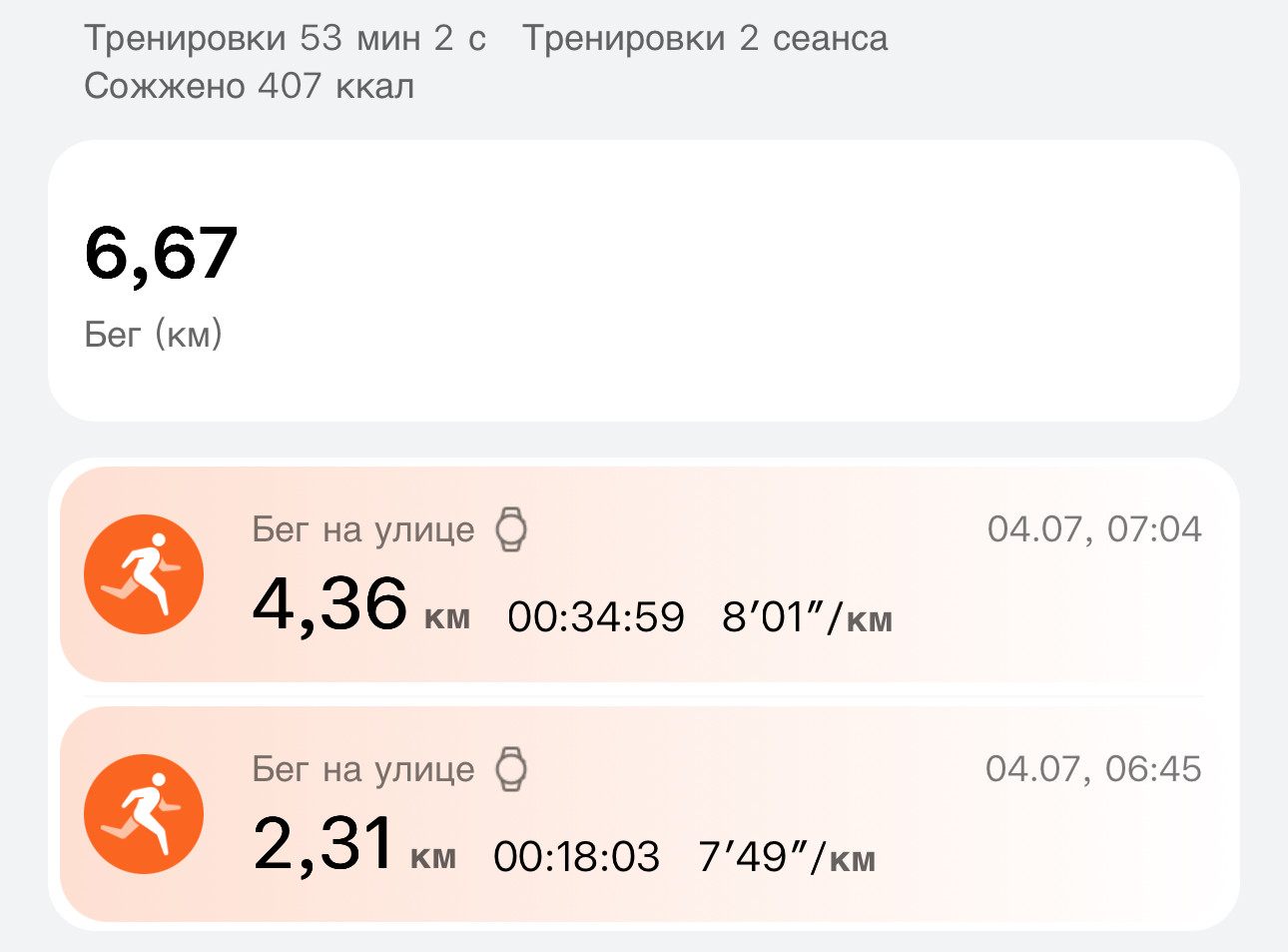1288x952 pixels.
Task: Tap the watch icon next to the 07:04 run
Action: tap(511, 529)
